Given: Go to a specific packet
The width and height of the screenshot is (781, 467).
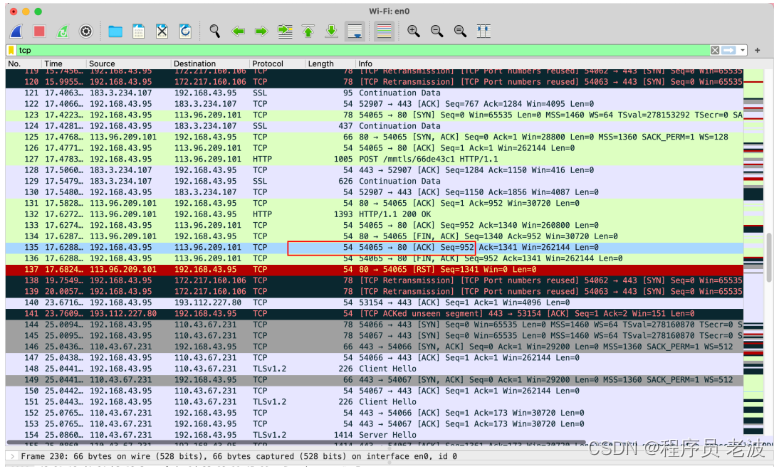Looking at the screenshot, I should [x=285, y=31].
